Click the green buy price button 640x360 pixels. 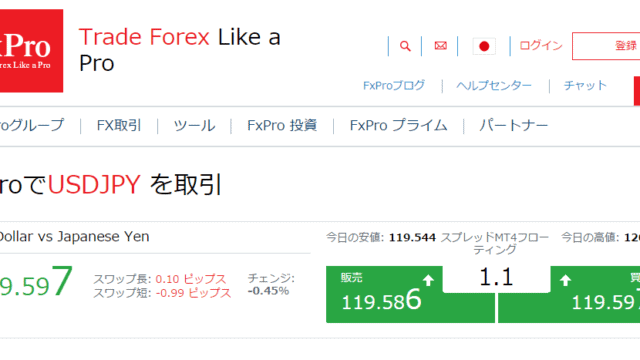tap(569, 294)
